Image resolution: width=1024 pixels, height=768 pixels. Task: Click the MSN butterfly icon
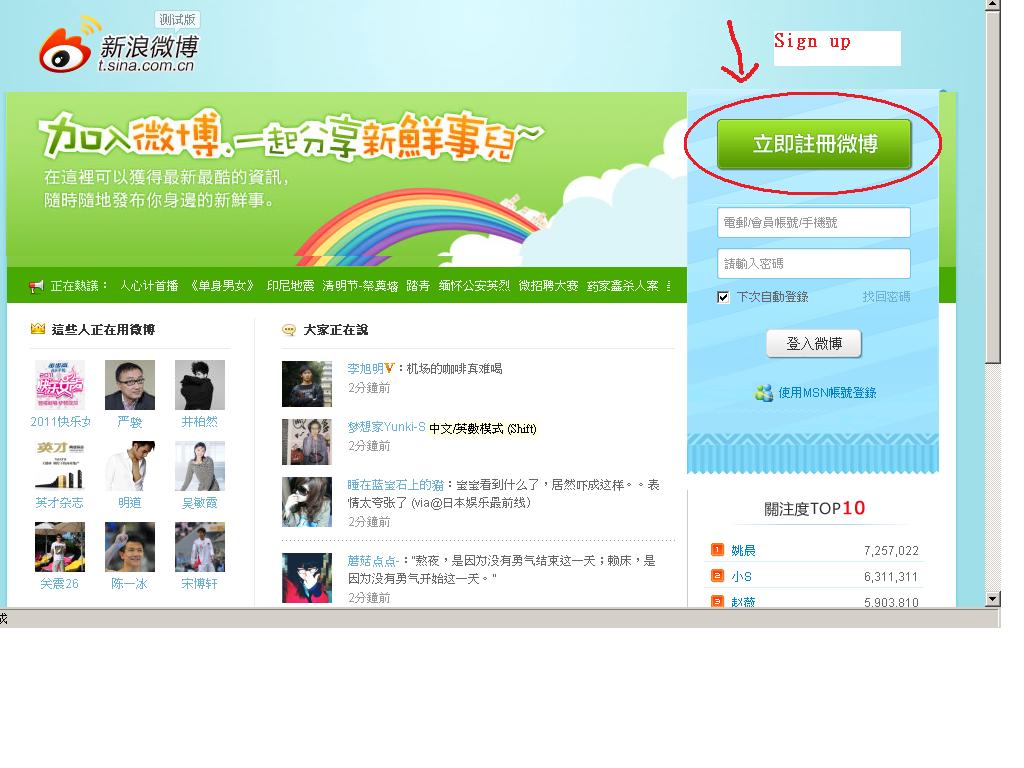[x=763, y=392]
